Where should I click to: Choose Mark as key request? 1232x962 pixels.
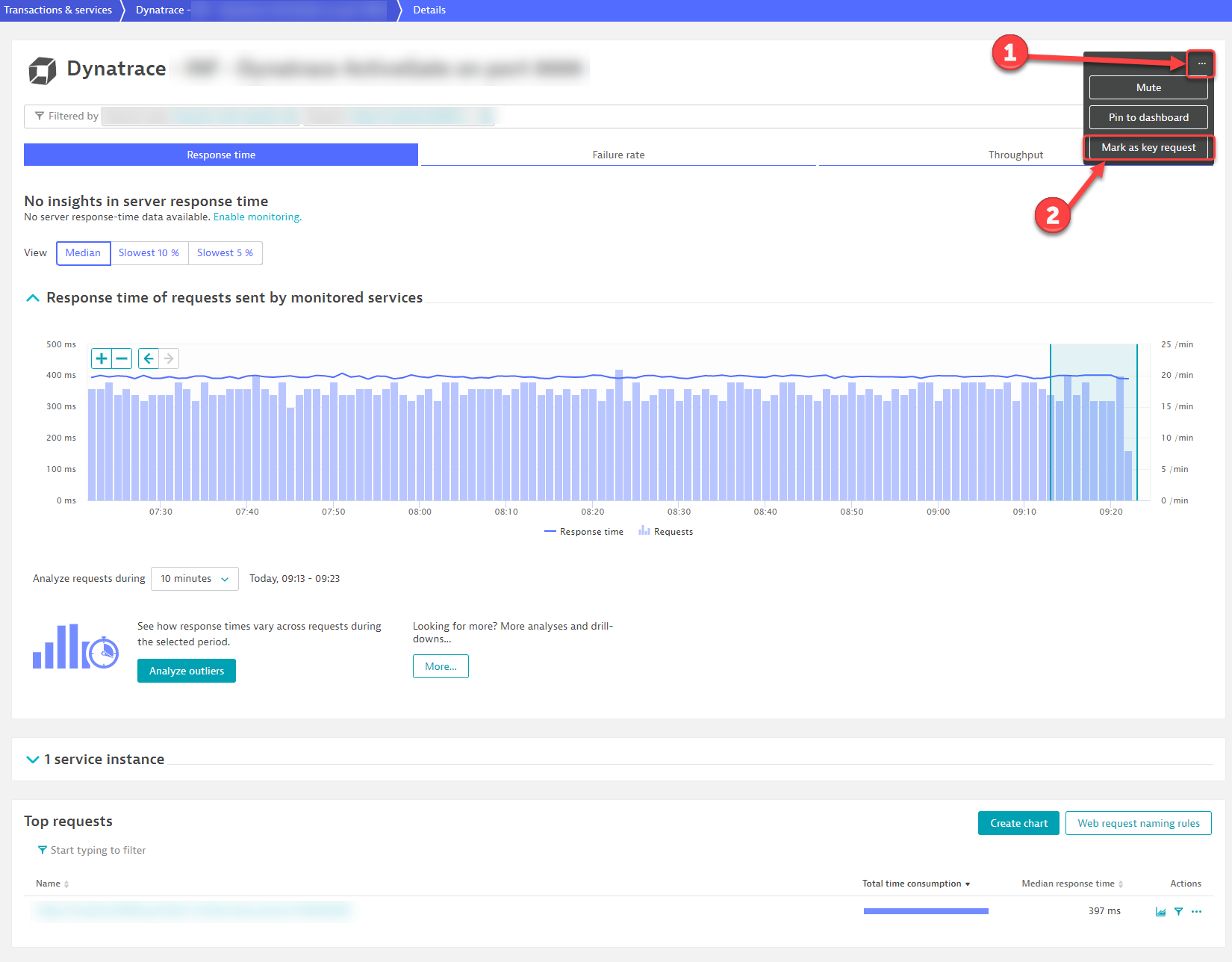point(1148,147)
